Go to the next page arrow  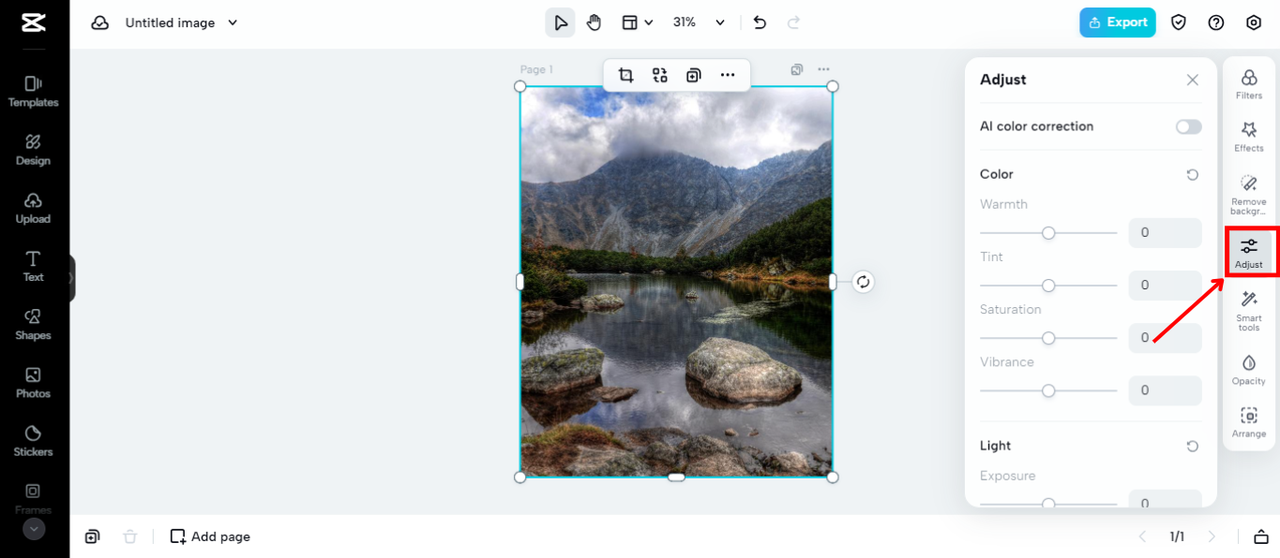click(1212, 537)
